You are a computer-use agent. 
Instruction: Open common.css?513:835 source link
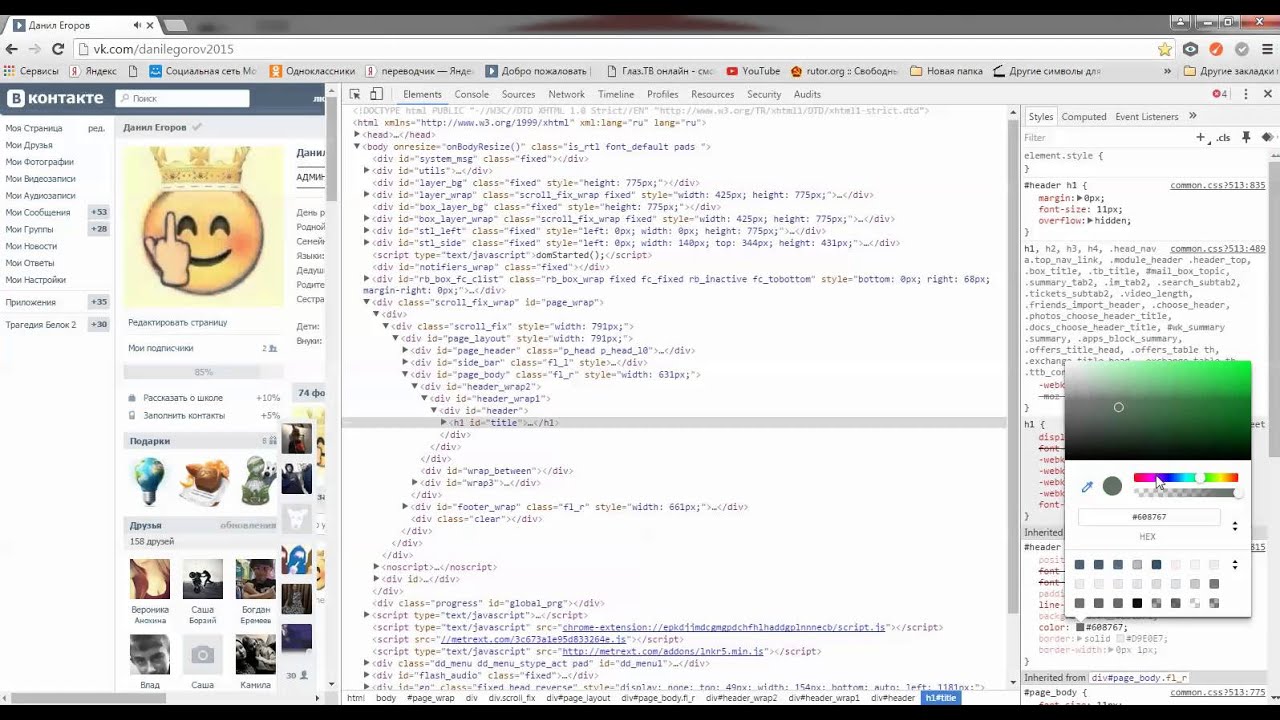tap(1217, 186)
